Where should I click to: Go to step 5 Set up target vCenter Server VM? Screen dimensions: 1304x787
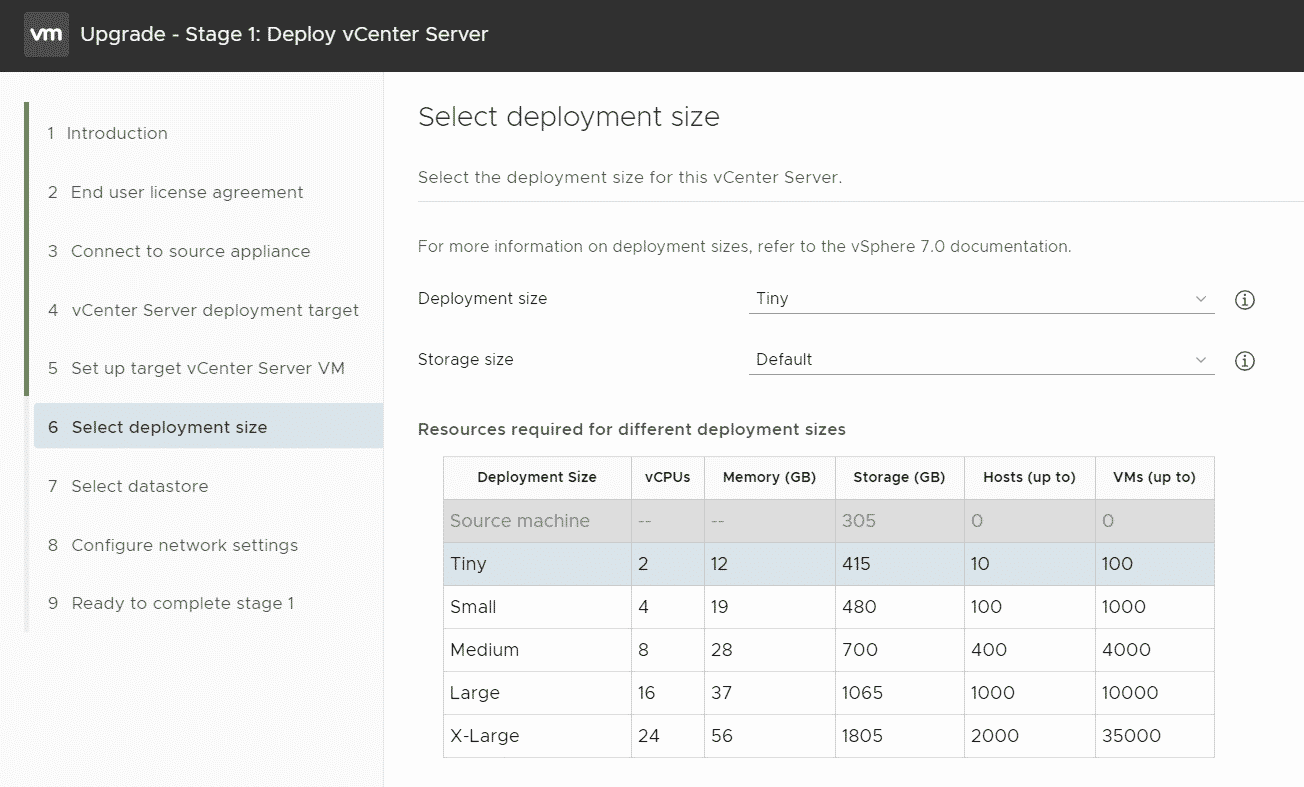[196, 368]
